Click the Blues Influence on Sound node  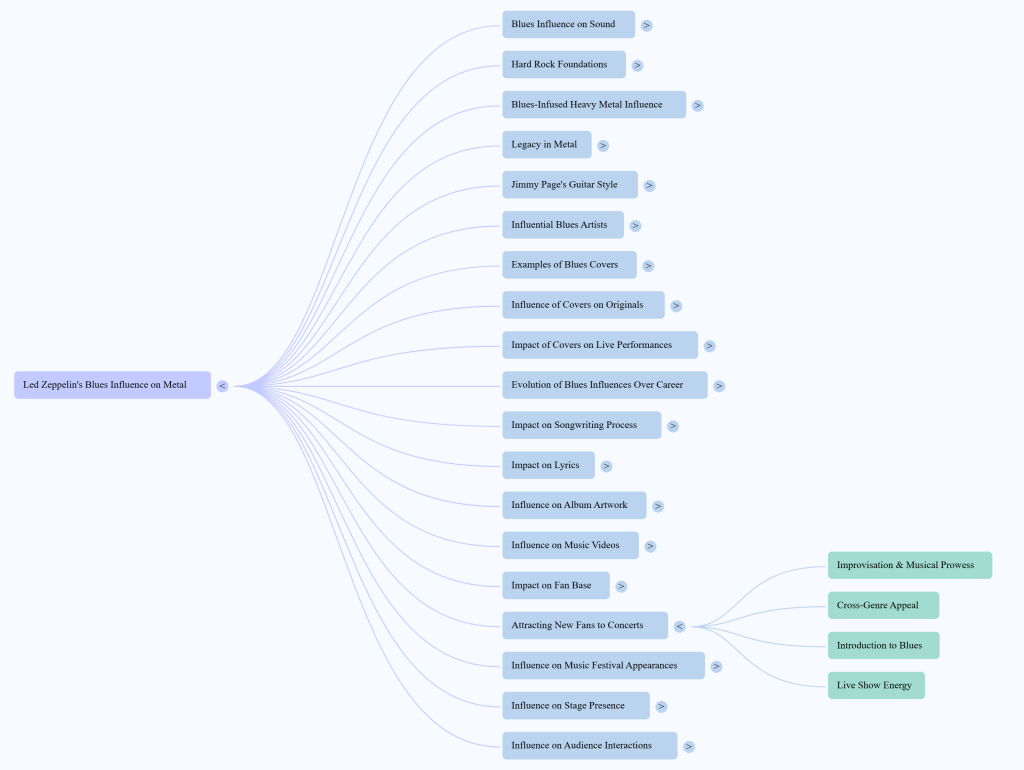point(568,24)
